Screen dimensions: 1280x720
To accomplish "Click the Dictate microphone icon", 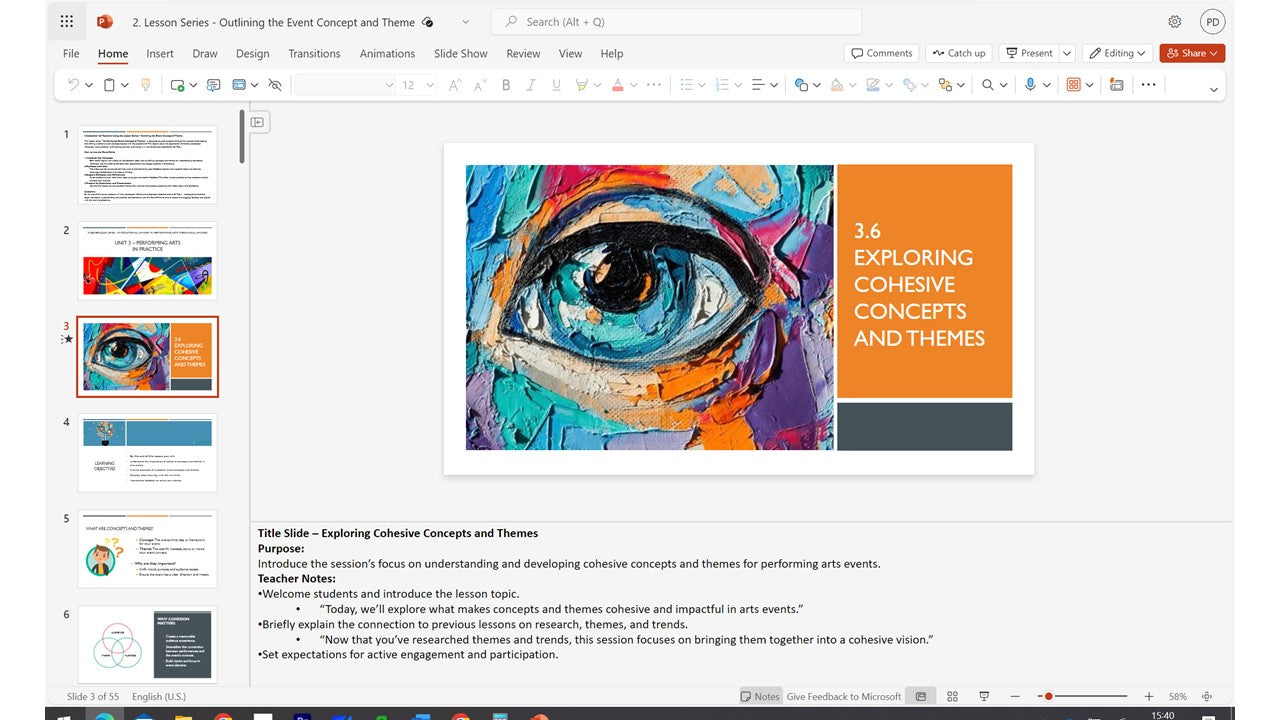I will point(1030,85).
